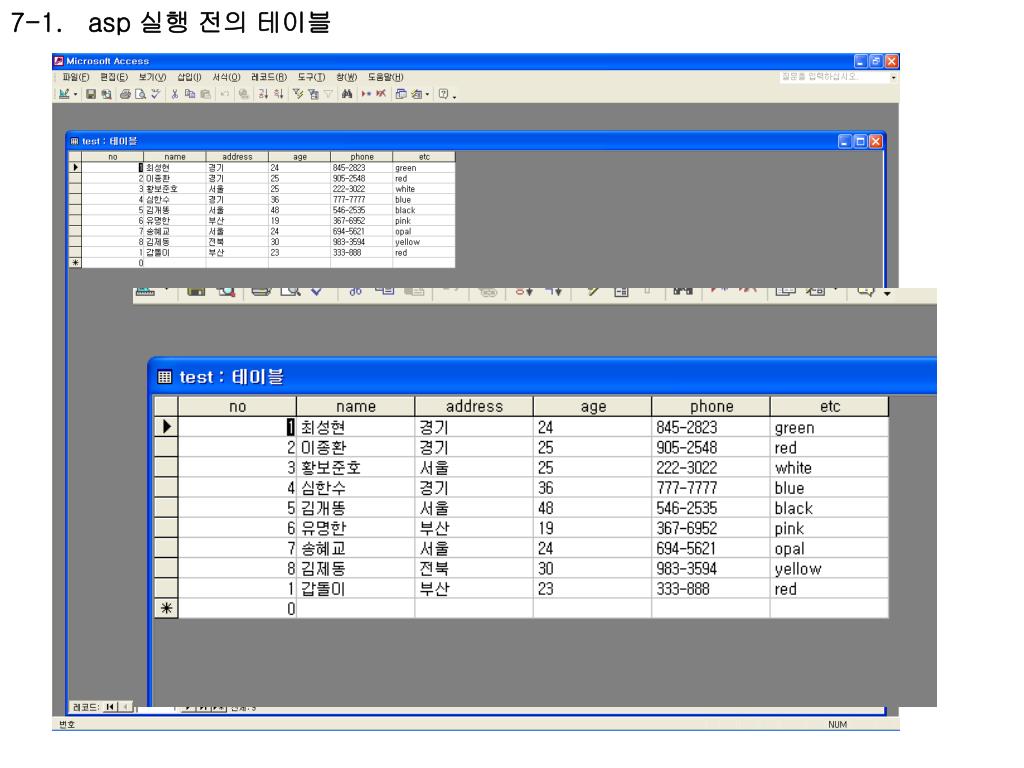The height and width of the screenshot is (768, 1024).
Task: Click the Microsoft Access title bar icon
Action: (x=59, y=61)
